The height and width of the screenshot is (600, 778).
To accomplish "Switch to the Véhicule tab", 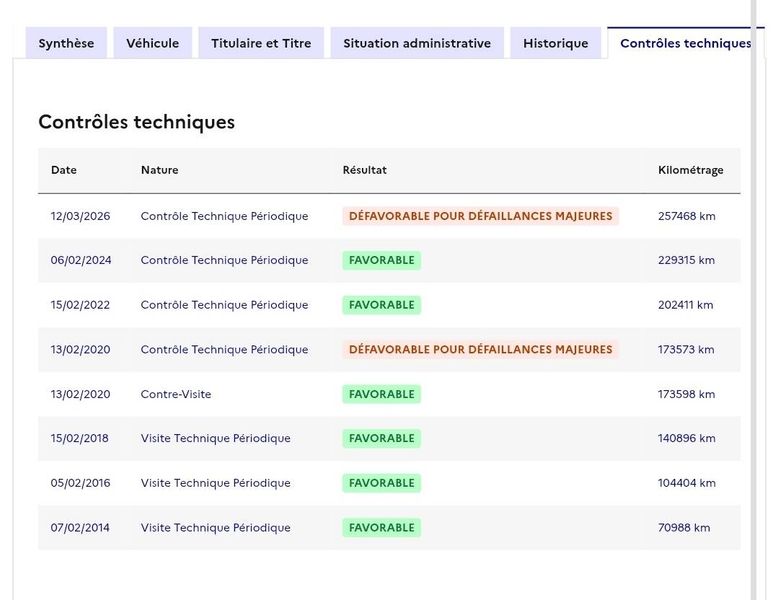I will [x=152, y=43].
